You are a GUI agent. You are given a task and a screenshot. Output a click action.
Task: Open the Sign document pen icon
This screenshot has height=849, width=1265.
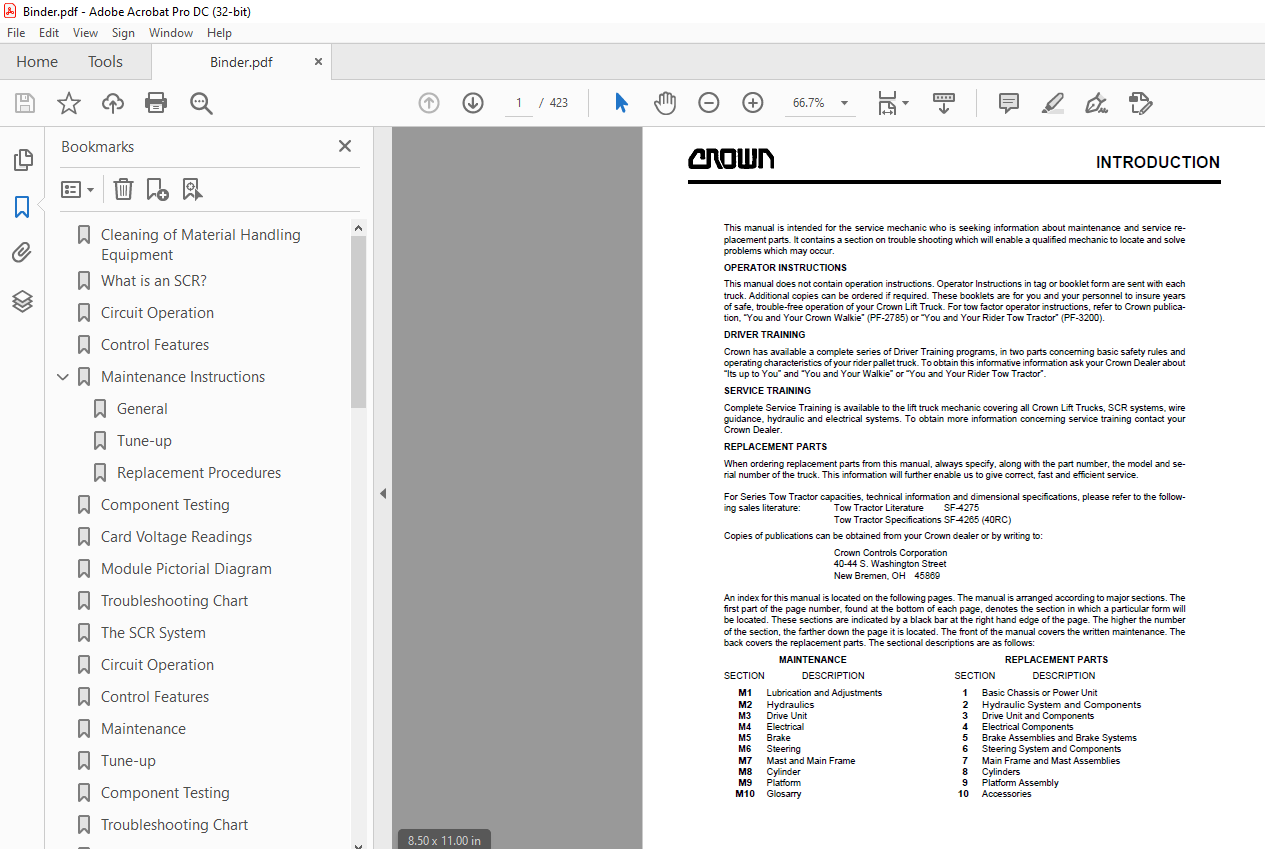(1096, 103)
